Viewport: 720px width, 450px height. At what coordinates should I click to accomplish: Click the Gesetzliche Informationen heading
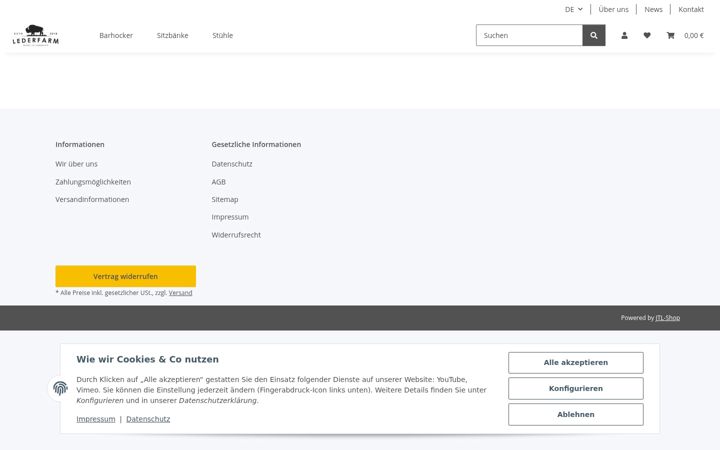256,144
